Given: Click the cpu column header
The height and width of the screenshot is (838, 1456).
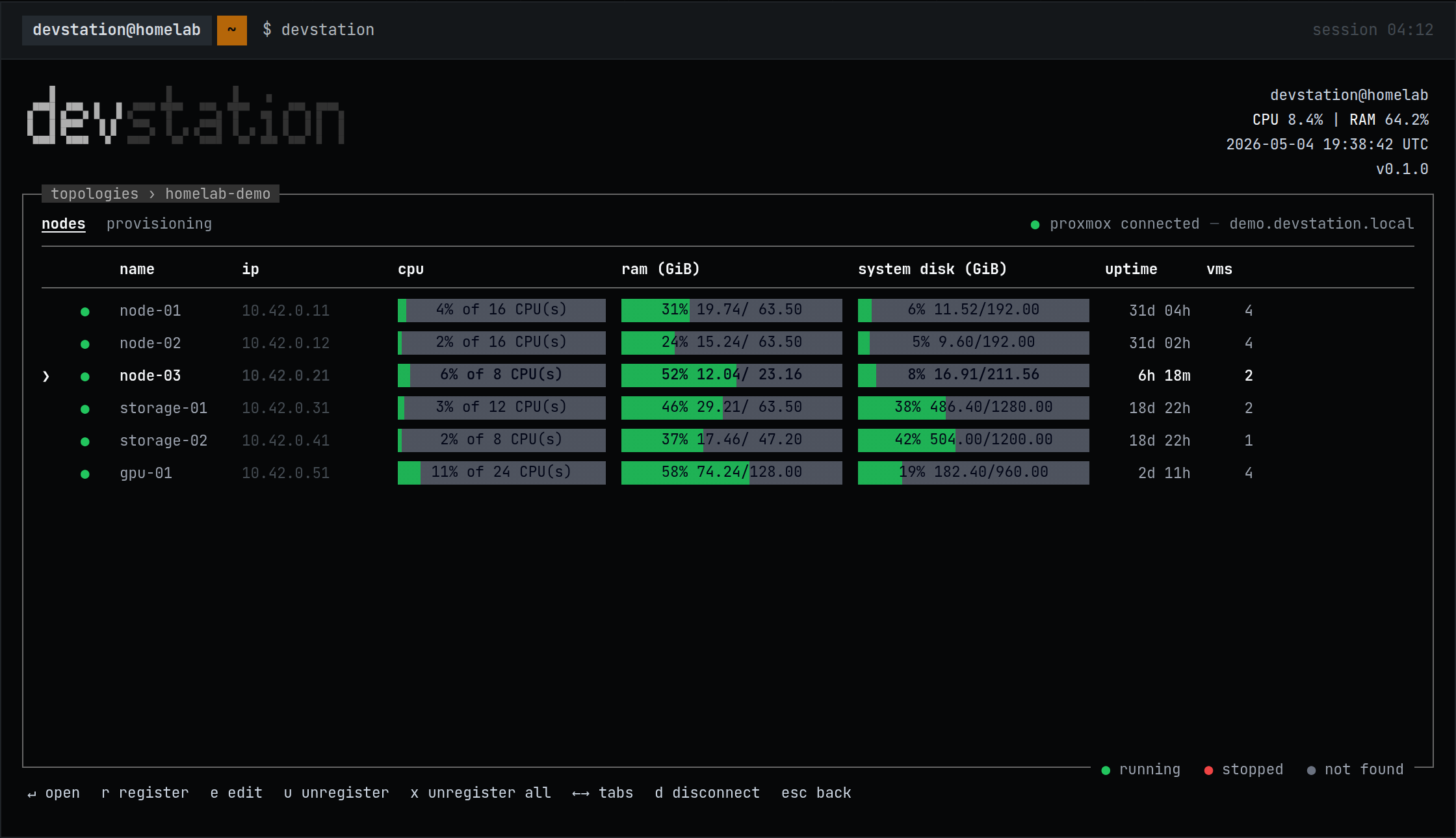Looking at the screenshot, I should point(411,269).
